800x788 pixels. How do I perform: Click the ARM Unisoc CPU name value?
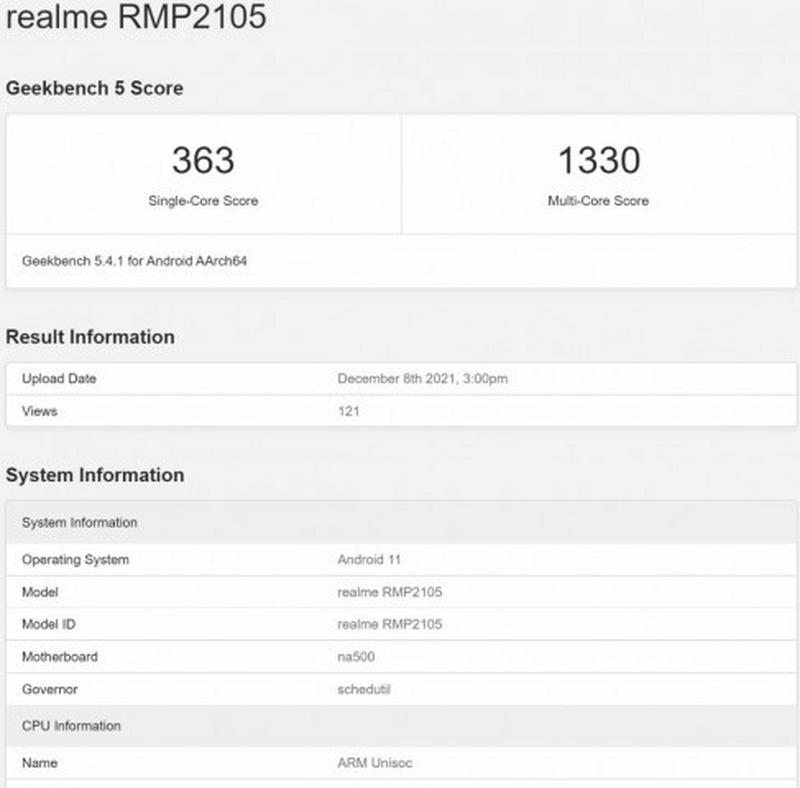(x=375, y=763)
